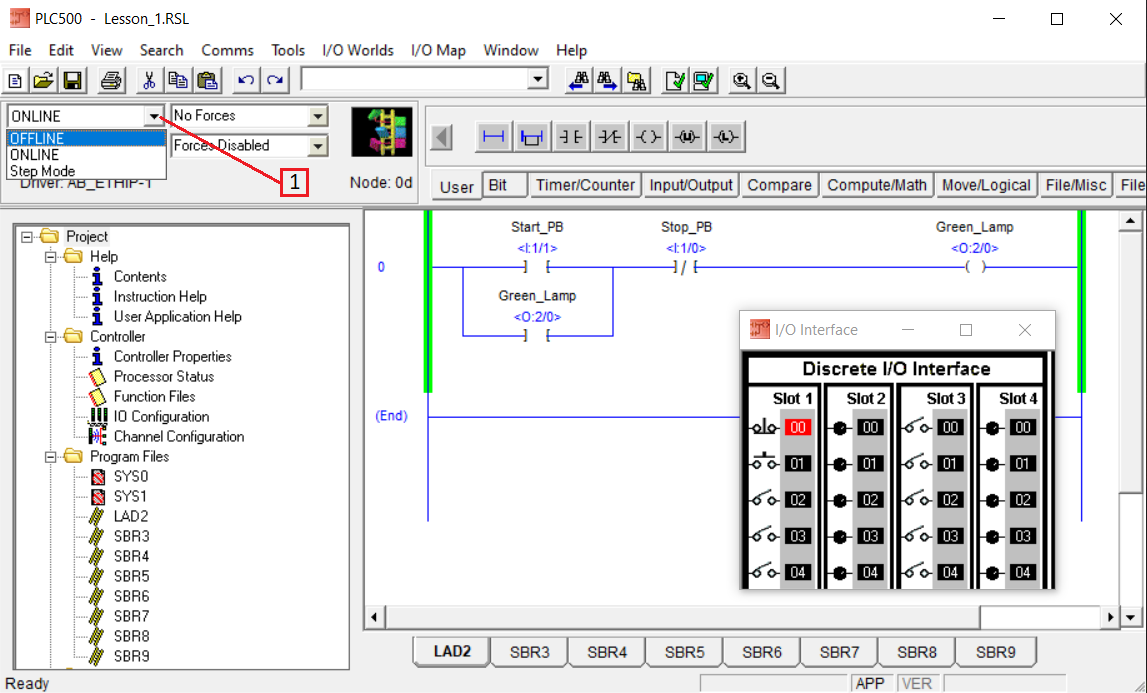
Task: Collapse the Program Files folder node
Action: tap(50, 457)
